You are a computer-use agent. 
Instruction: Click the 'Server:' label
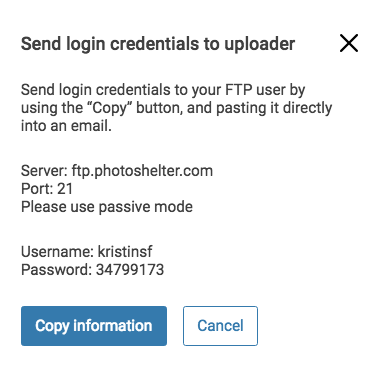point(45,171)
